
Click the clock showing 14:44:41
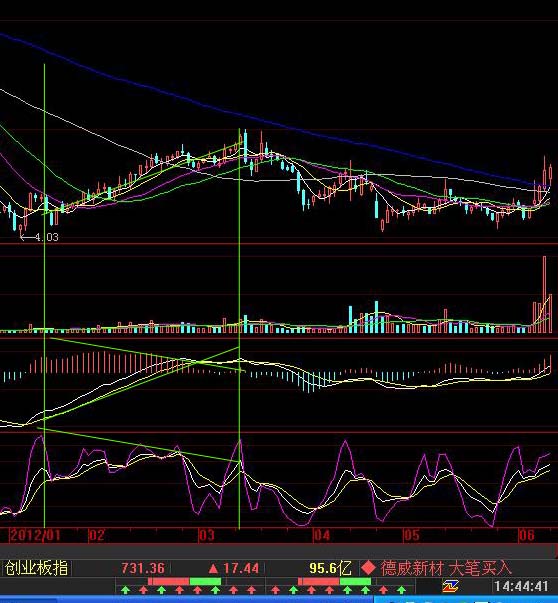coord(521,586)
